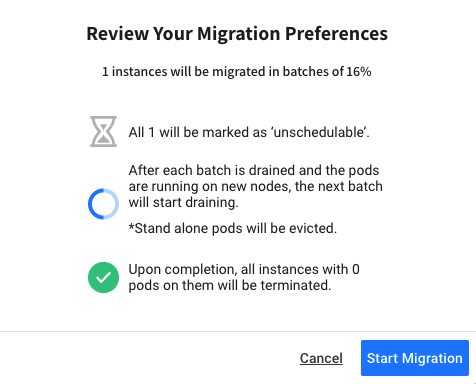Viewport: 476px width, 384px height.
Task: Click the green checkmark circle icon
Action: pyautogui.click(x=103, y=277)
